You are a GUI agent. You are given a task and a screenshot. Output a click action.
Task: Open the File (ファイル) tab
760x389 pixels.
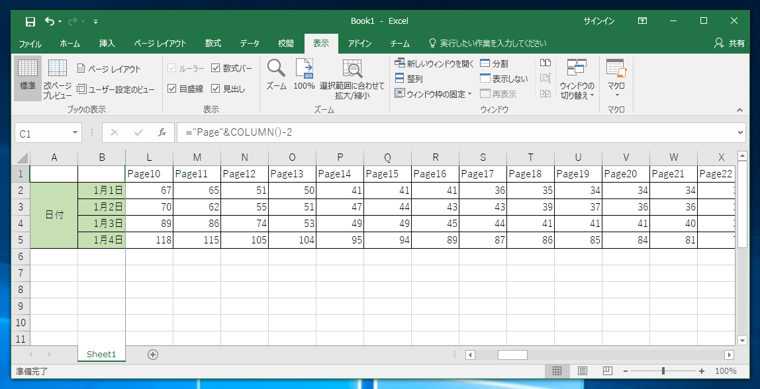tap(30, 44)
